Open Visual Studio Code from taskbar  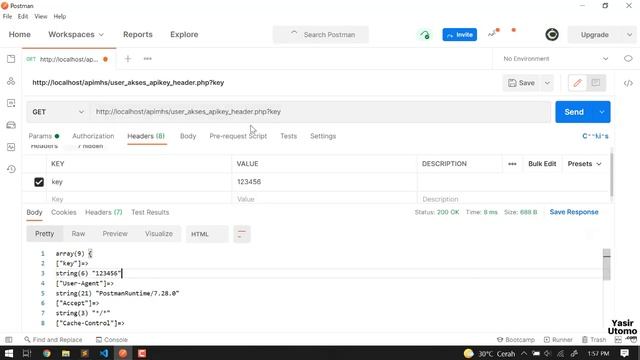tap(104, 353)
